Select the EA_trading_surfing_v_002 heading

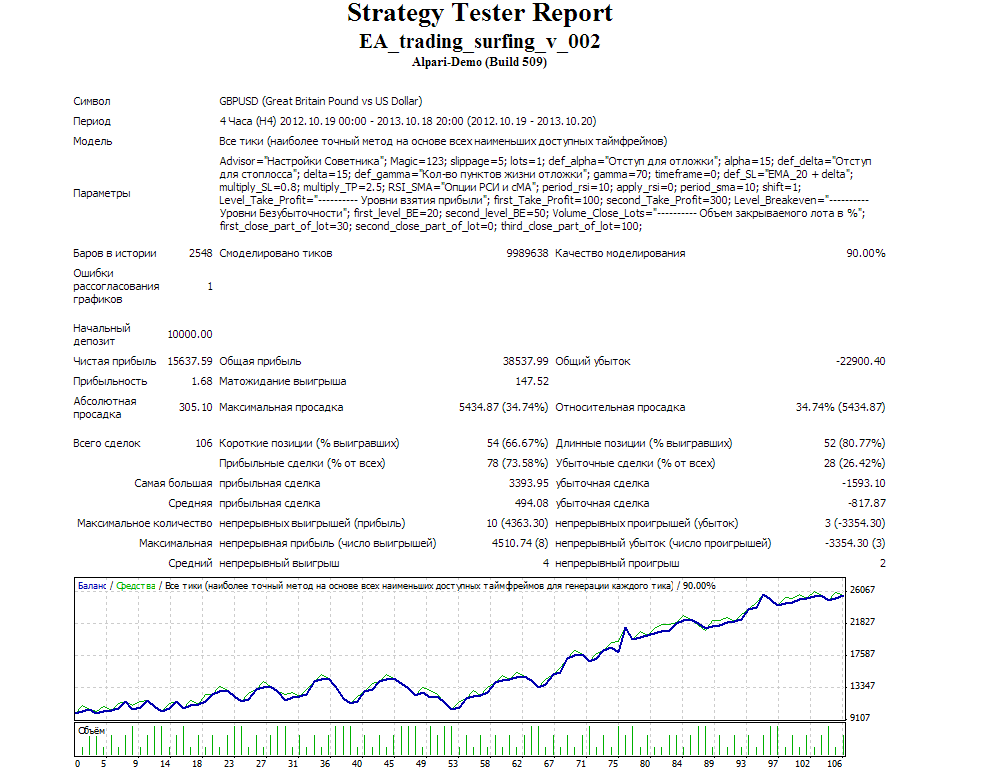[x=480, y=41]
